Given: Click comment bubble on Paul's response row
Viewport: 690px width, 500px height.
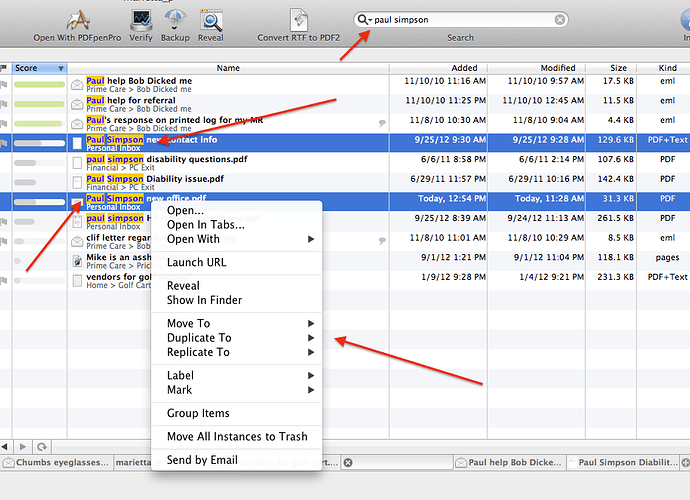Looking at the screenshot, I should tap(382, 124).
